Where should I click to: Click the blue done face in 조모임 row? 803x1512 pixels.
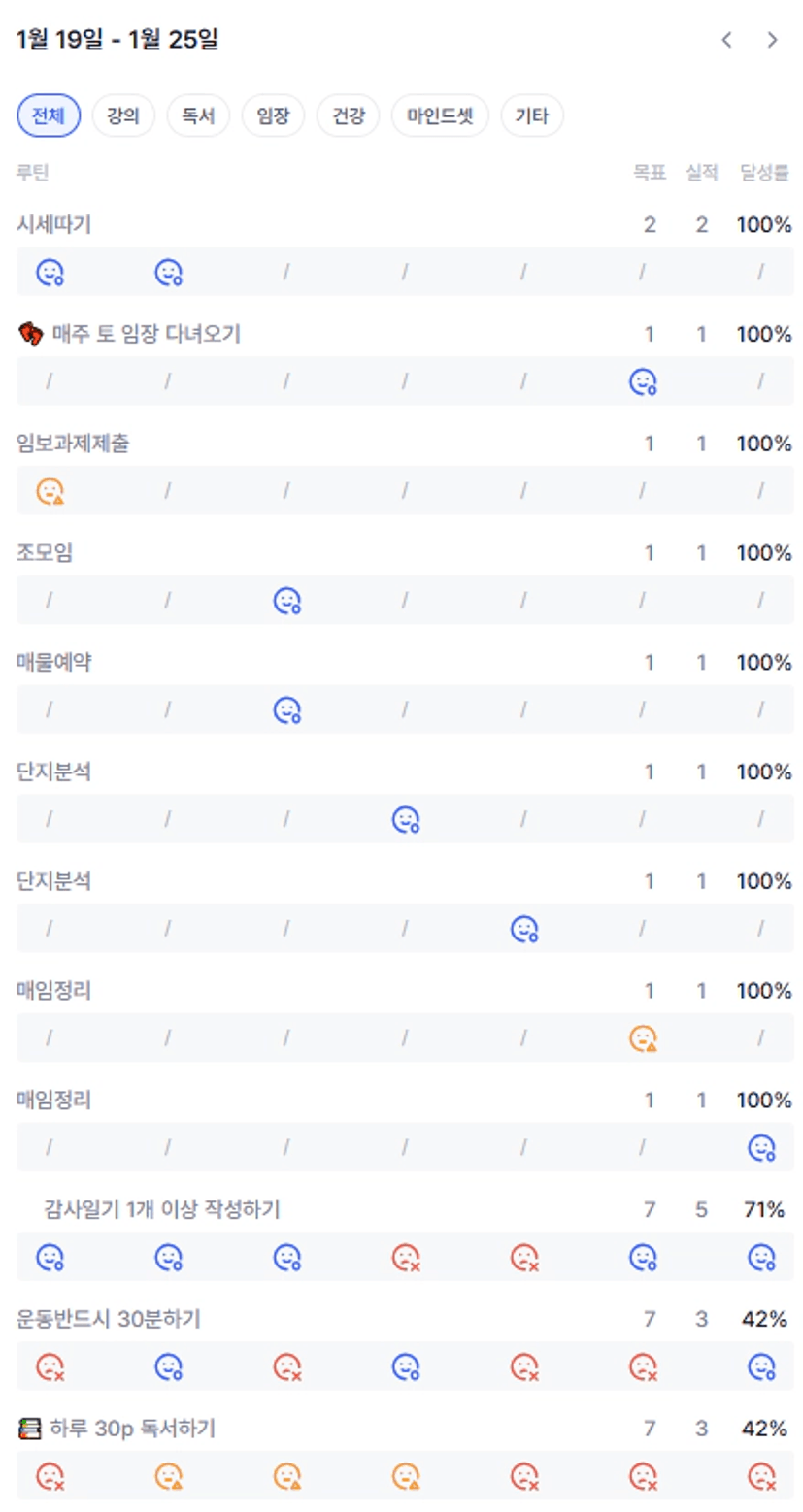coord(286,601)
